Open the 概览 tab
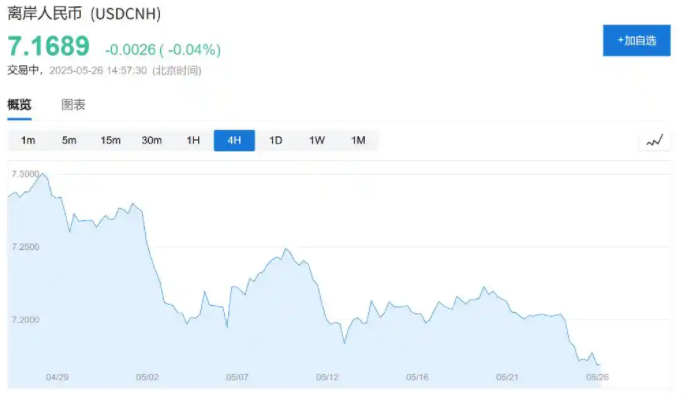This screenshot has height=394, width=685. pos(19,105)
